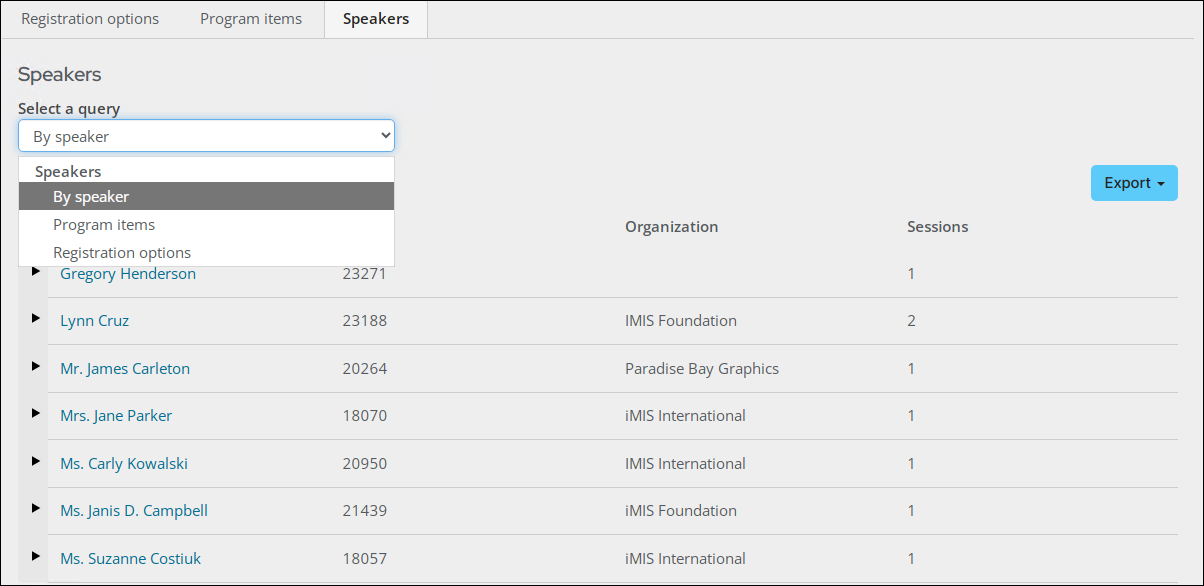Expand the Mrs. Jane Parker row arrow
The height and width of the screenshot is (586, 1204).
pyautogui.click(x=36, y=413)
